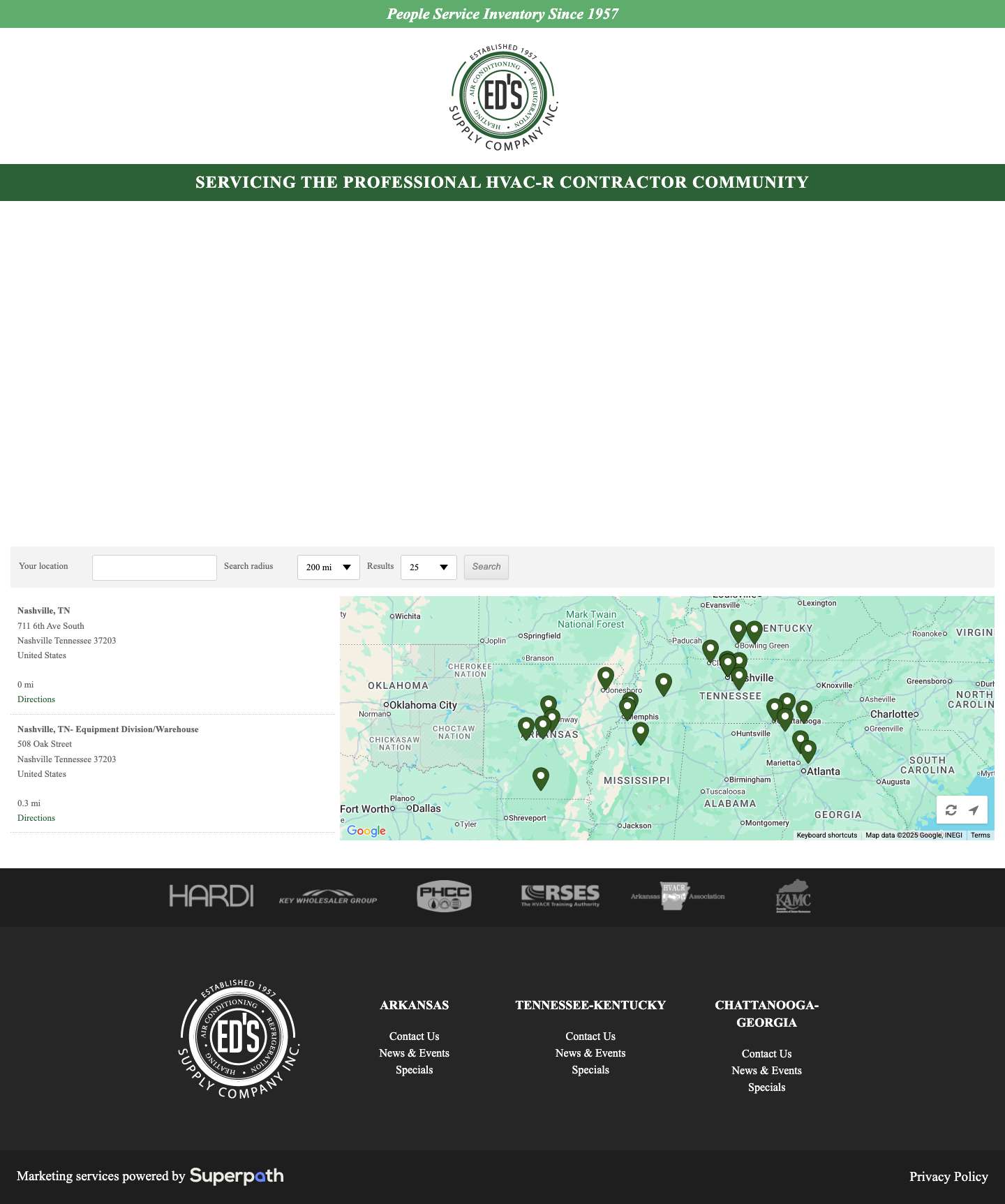This screenshot has height=1204, width=1005.
Task: Click the map Terms link
Action: 980,835
